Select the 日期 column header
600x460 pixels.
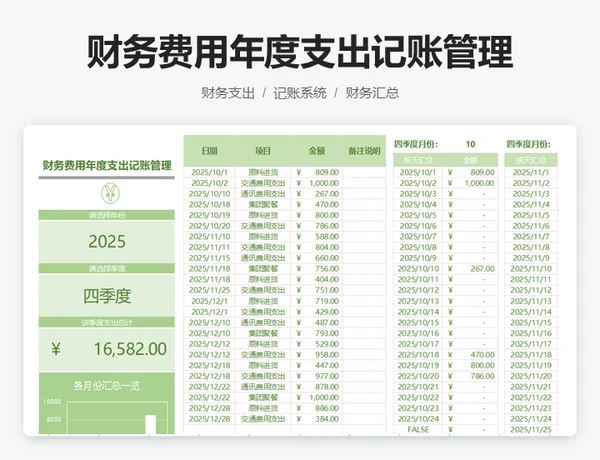[x=210, y=151]
